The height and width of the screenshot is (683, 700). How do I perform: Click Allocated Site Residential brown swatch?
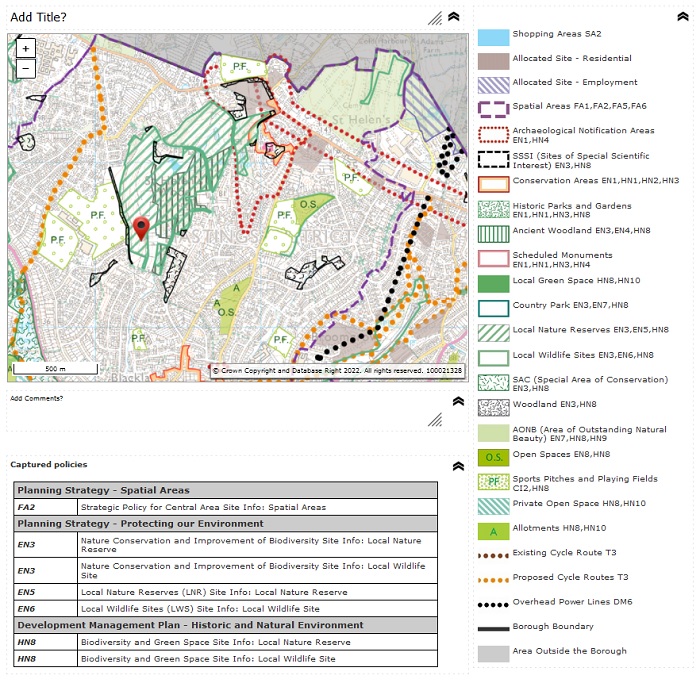coord(493,62)
